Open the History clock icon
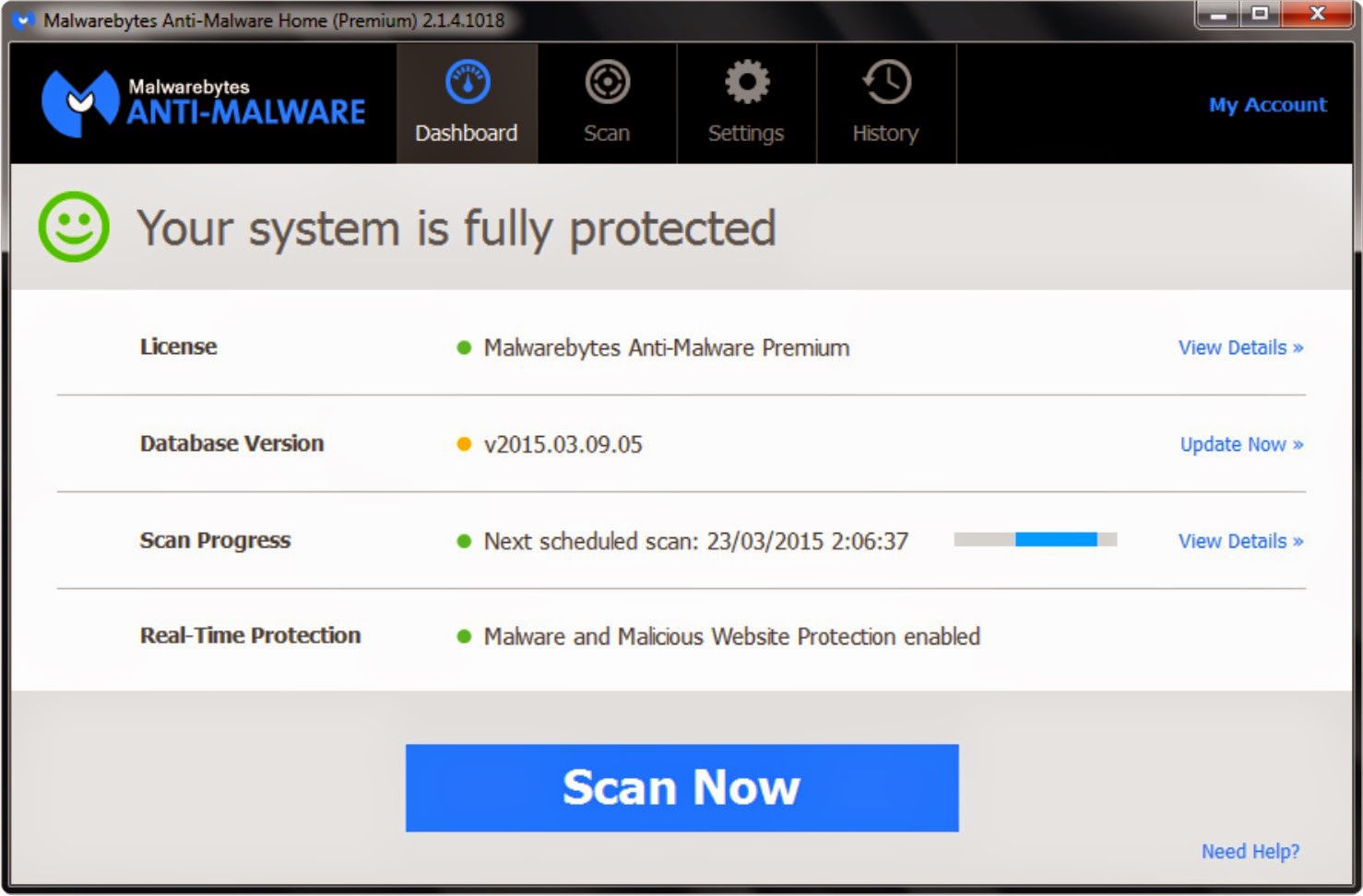The width and height of the screenshot is (1363, 896). tap(886, 83)
